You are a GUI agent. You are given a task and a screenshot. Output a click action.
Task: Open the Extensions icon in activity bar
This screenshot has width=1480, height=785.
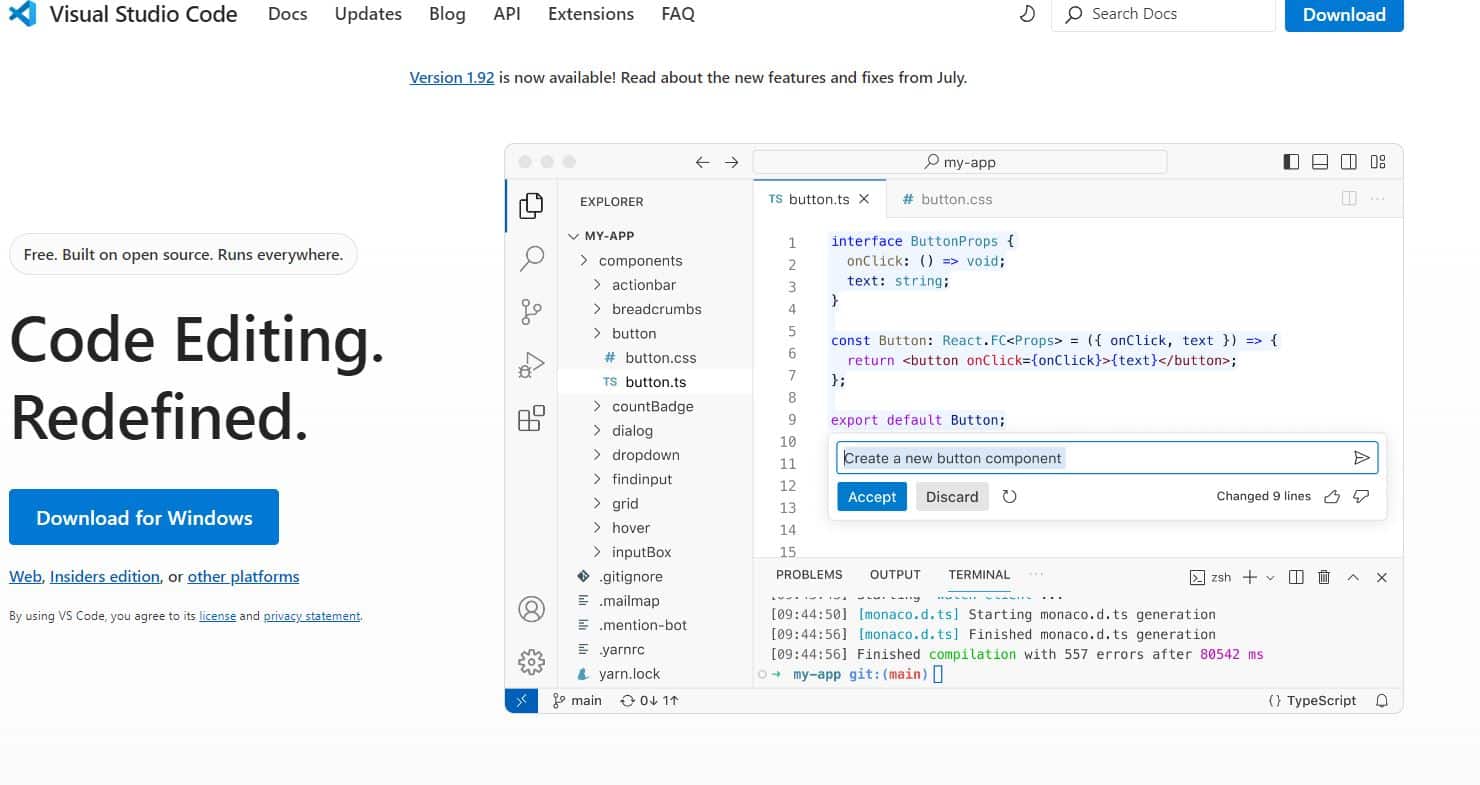pos(531,418)
